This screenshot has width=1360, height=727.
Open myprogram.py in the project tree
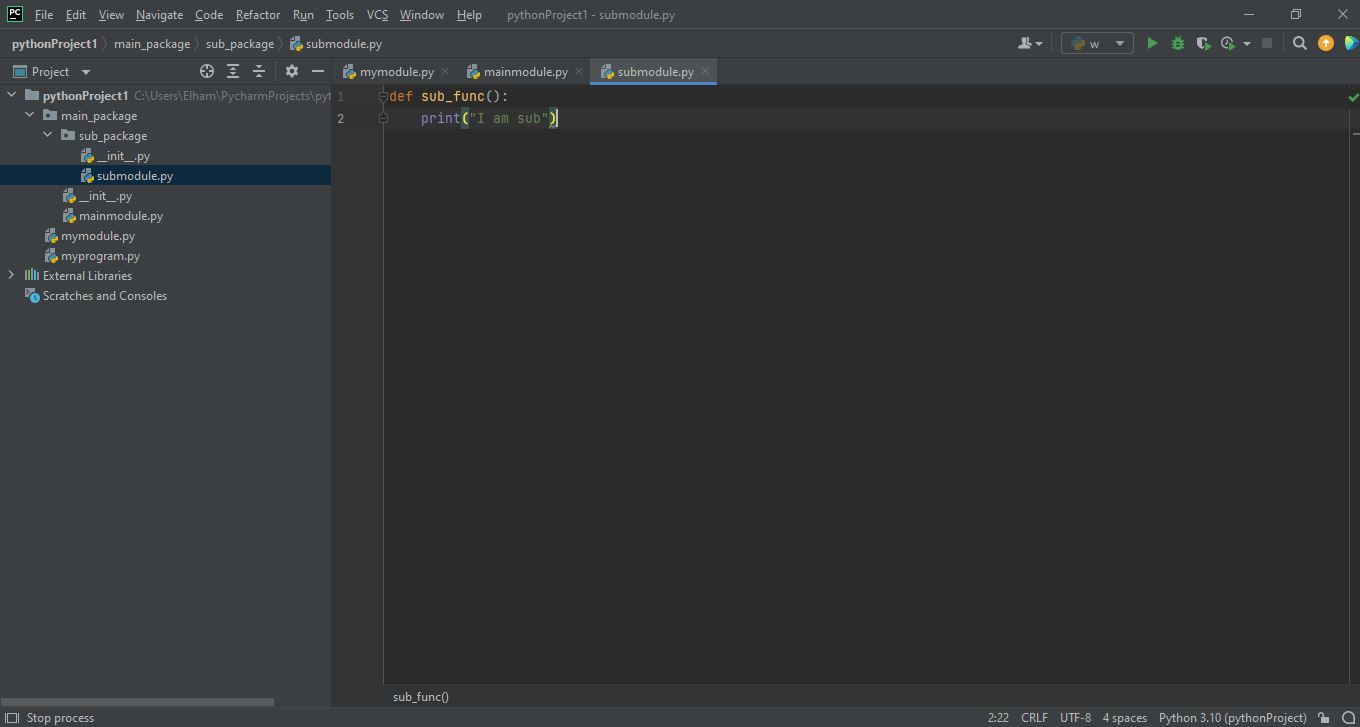[x=100, y=256]
